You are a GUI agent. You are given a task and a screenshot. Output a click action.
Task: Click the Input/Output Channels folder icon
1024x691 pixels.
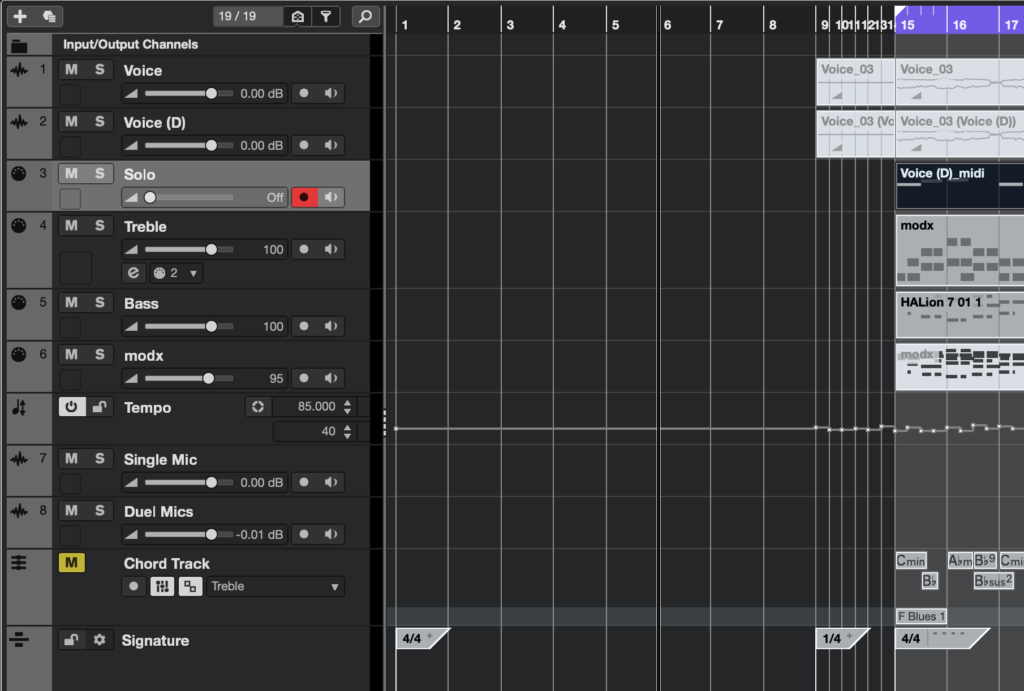click(x=19, y=45)
